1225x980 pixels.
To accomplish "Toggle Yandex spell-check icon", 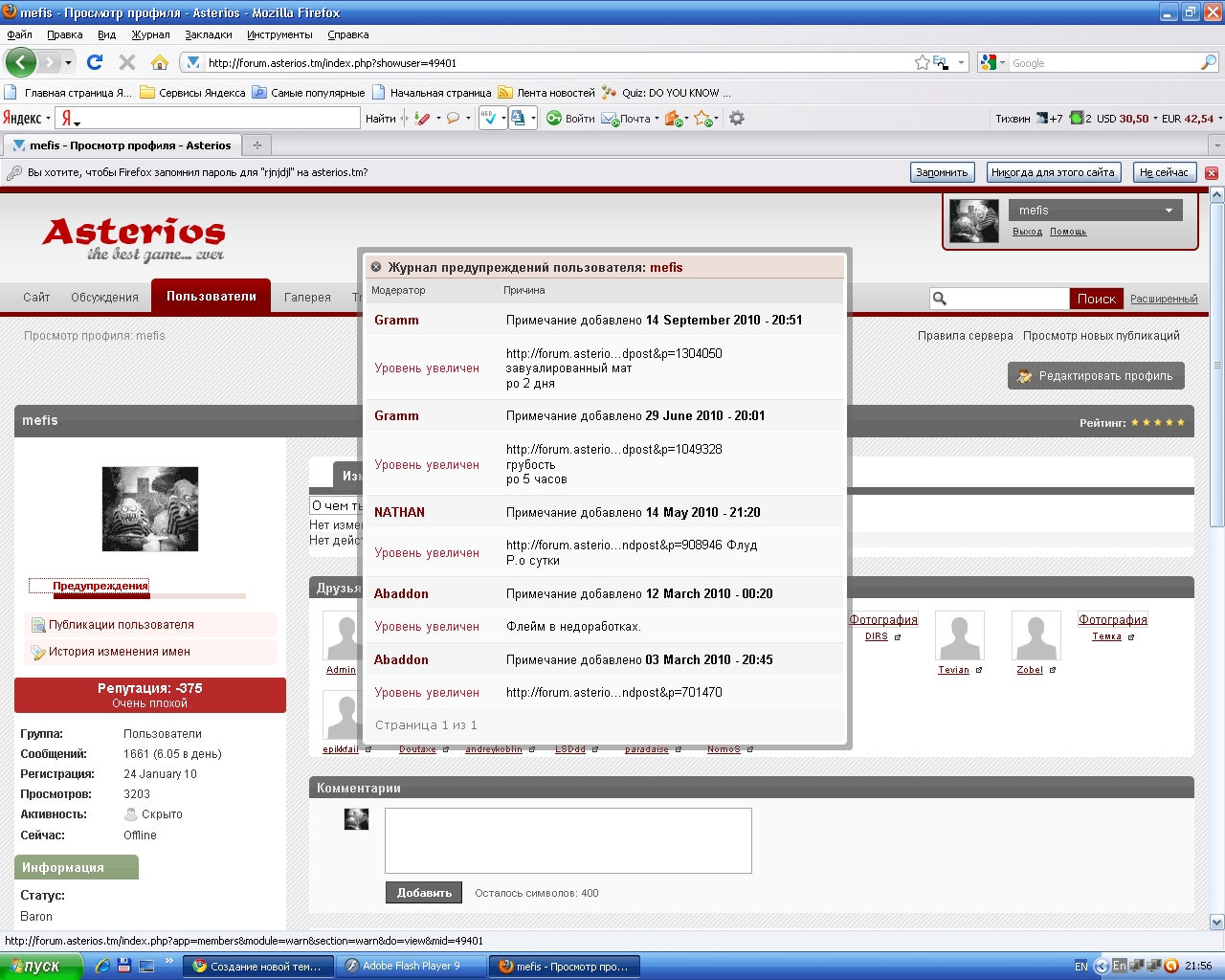I will [489, 119].
